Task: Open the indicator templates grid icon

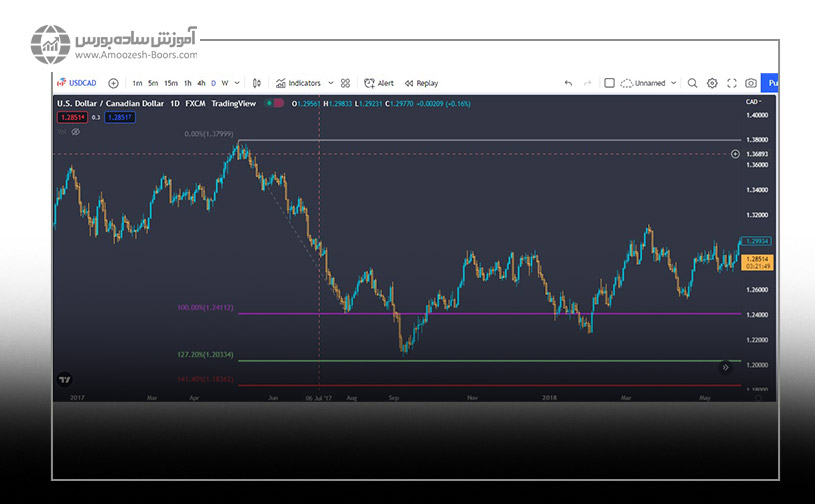Action: (x=345, y=84)
